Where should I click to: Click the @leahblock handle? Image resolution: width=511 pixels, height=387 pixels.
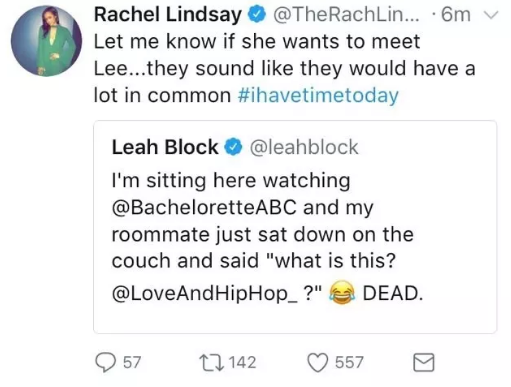(x=304, y=147)
